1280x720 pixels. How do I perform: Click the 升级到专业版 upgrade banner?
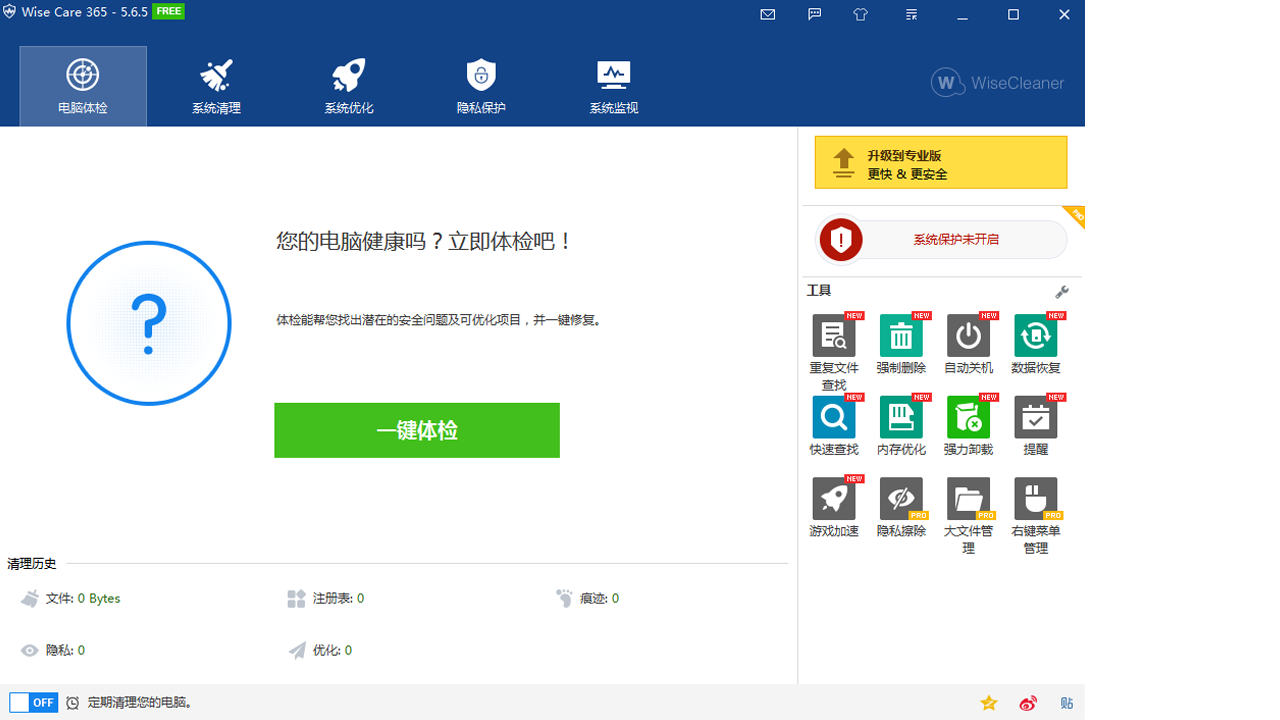(x=940, y=161)
